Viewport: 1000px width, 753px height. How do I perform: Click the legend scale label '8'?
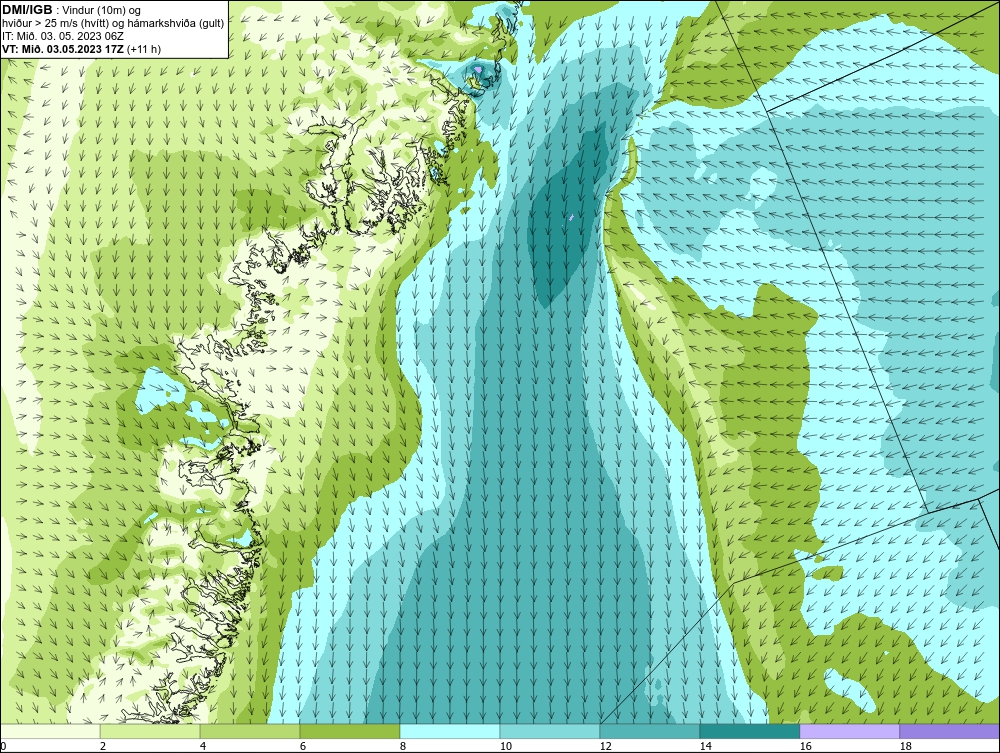coord(402,746)
